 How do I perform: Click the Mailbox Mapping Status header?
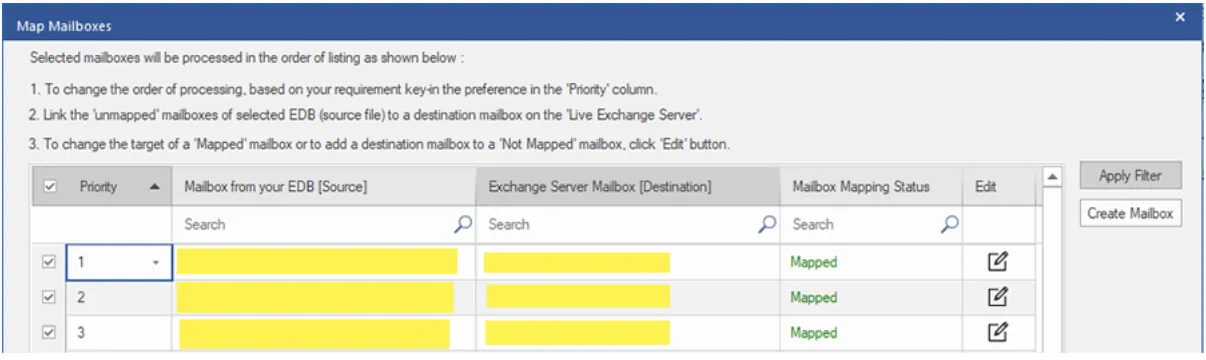tap(872, 186)
